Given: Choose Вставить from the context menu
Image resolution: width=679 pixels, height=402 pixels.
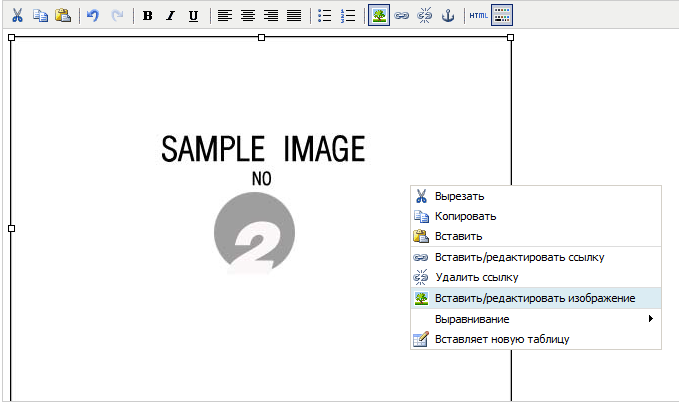Looking at the screenshot, I should coord(536,236).
